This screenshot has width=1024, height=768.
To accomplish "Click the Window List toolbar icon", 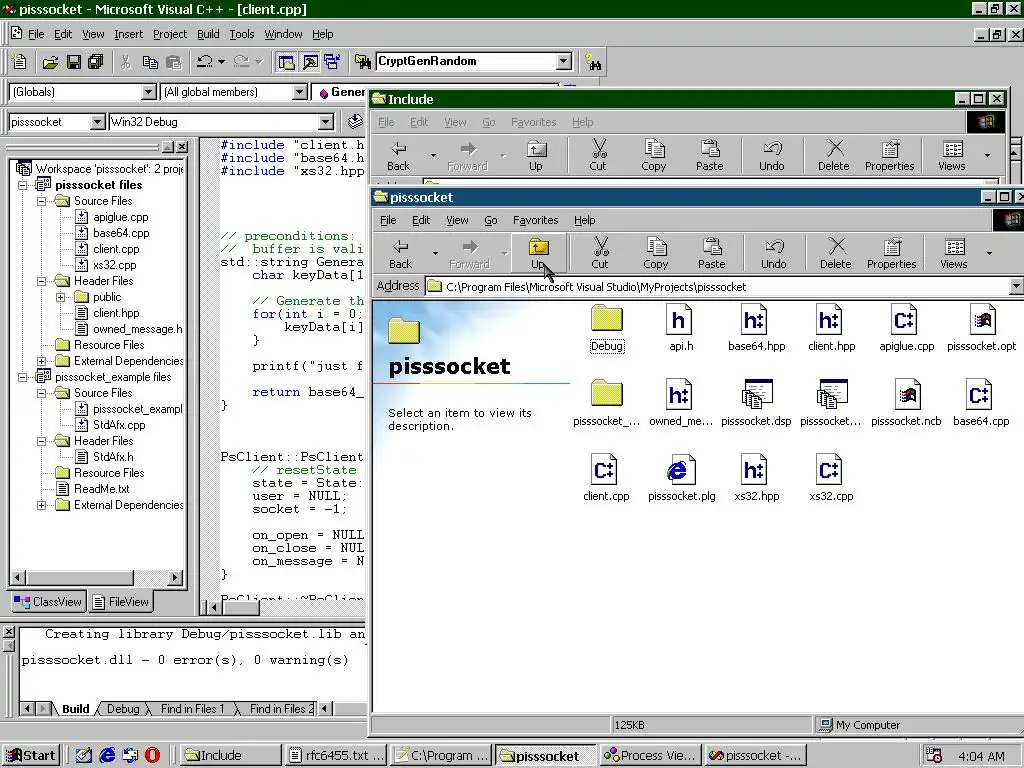I will (332, 62).
